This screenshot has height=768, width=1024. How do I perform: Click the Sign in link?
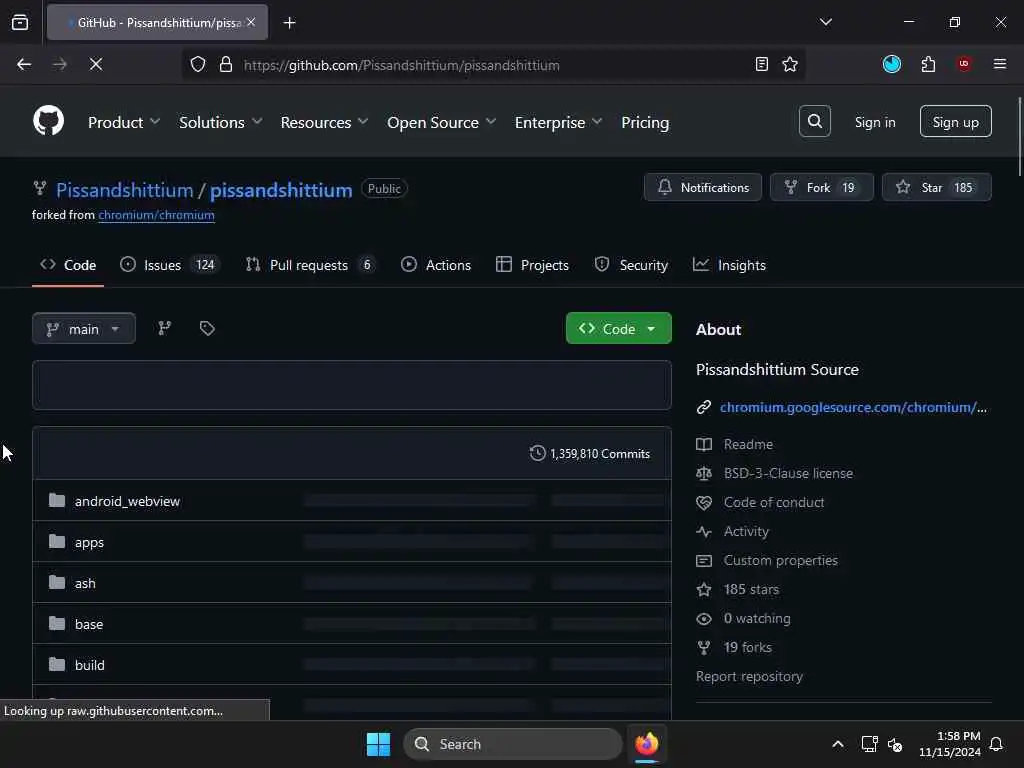point(875,122)
